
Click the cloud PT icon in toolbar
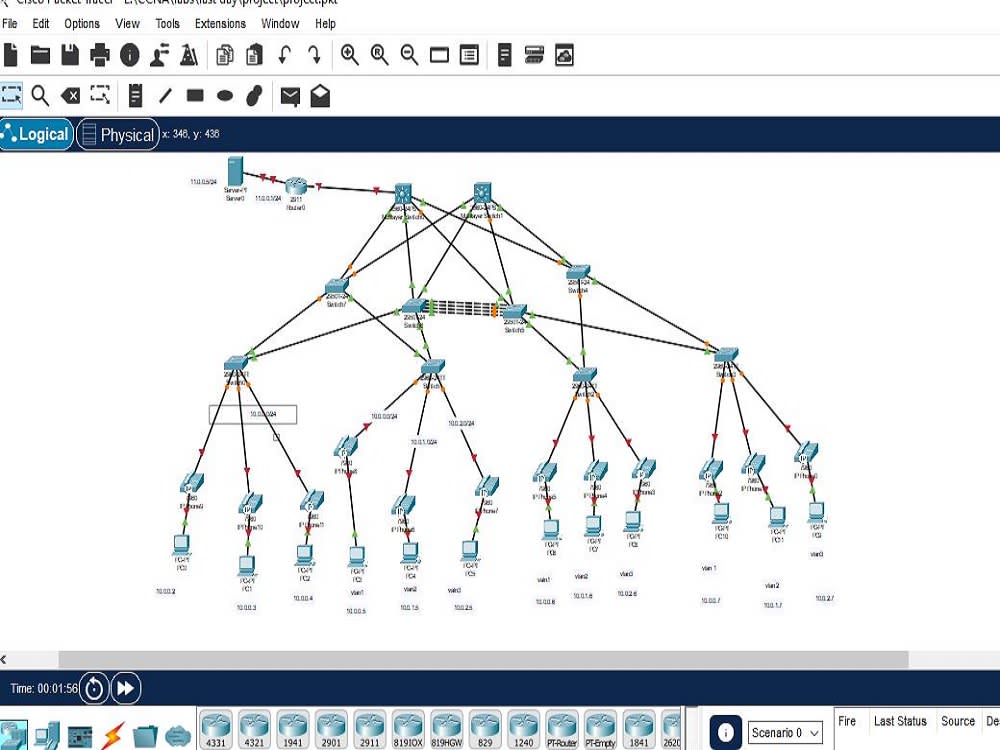pyautogui.click(x=564, y=55)
